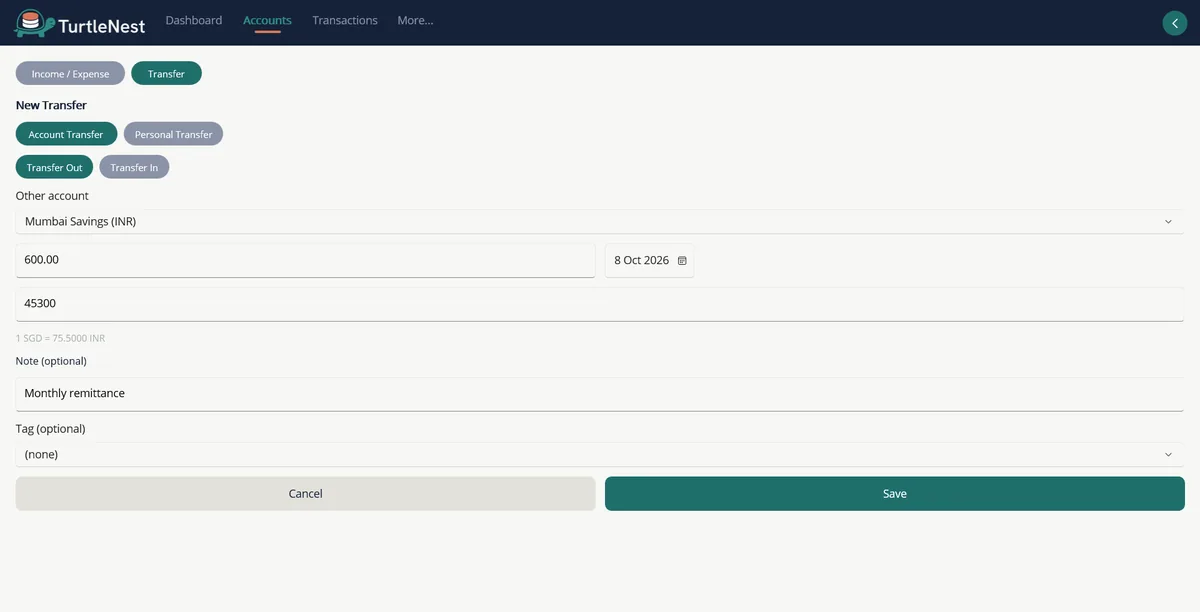
Task: Select the Transfer mode pill
Action: tap(166, 74)
